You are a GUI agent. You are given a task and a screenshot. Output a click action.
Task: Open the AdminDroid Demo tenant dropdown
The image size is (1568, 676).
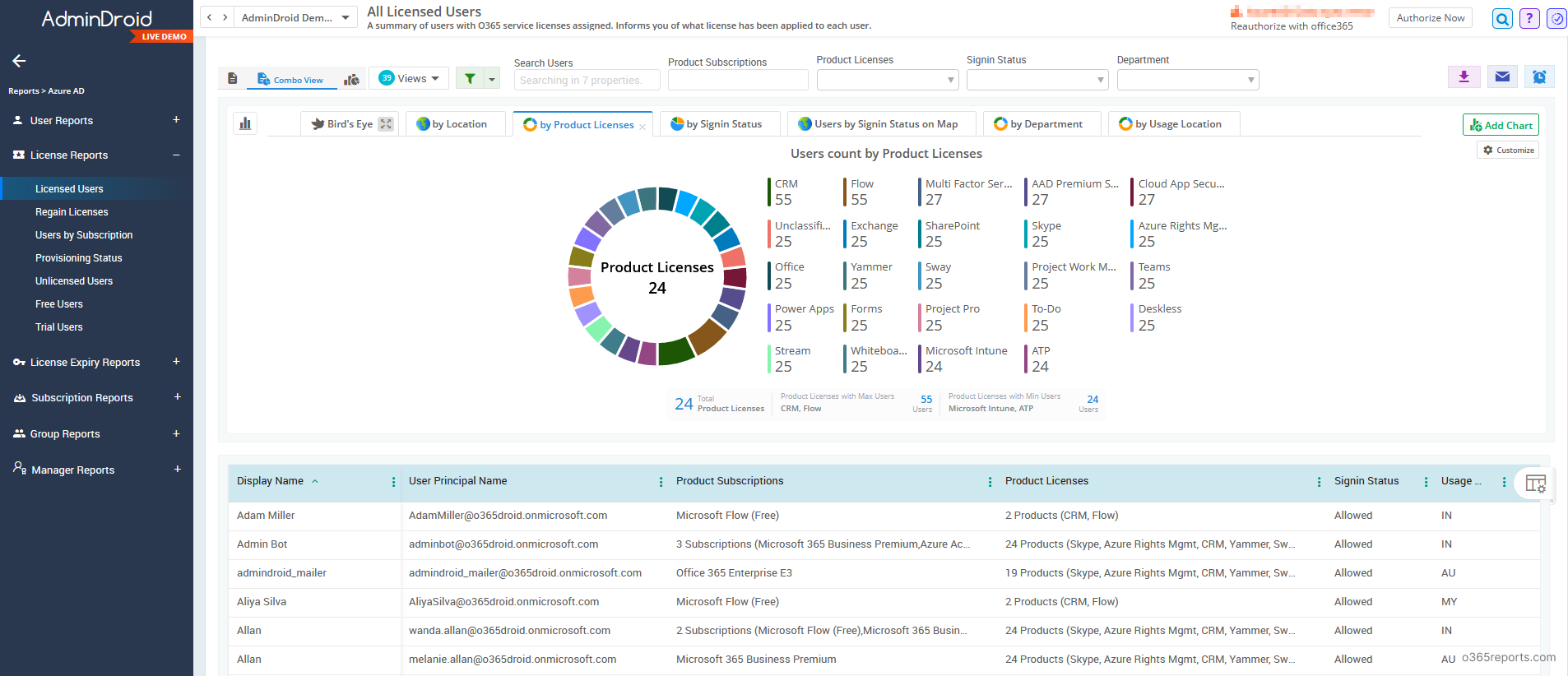point(296,17)
